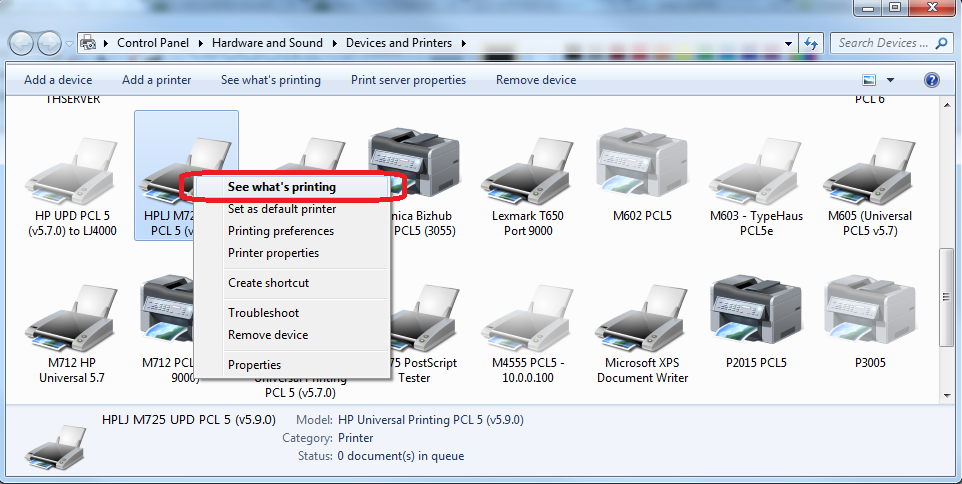Select Troubleshoot from the context menu
The image size is (962, 484).
tap(263, 313)
